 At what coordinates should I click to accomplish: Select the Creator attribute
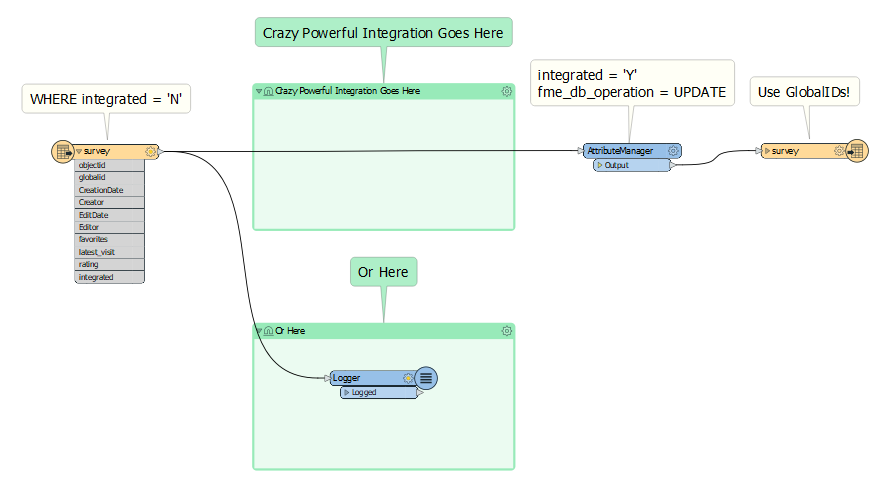click(x=109, y=203)
